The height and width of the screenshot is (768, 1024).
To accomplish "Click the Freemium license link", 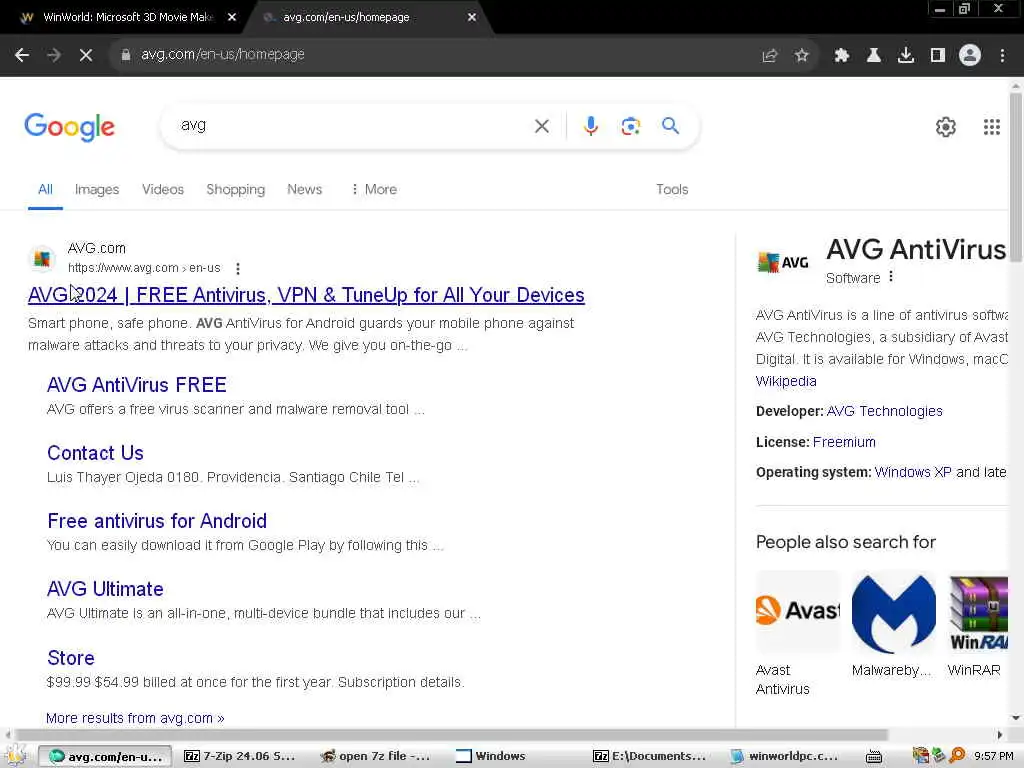I will (x=844, y=442).
